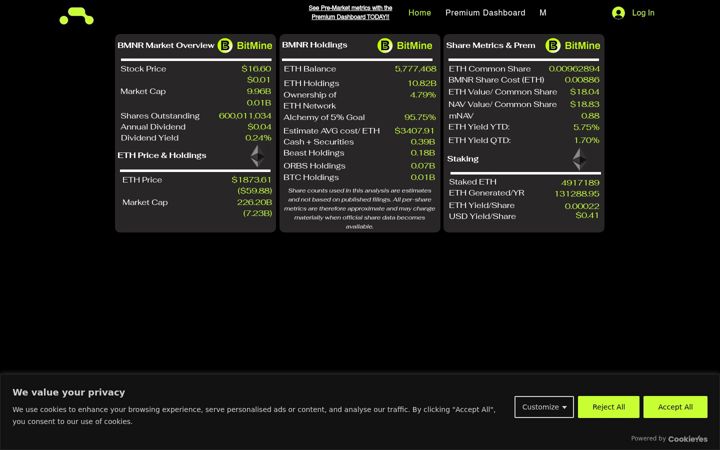Click the ETH Price value $1873.61
720x450 pixels.
tap(251, 180)
